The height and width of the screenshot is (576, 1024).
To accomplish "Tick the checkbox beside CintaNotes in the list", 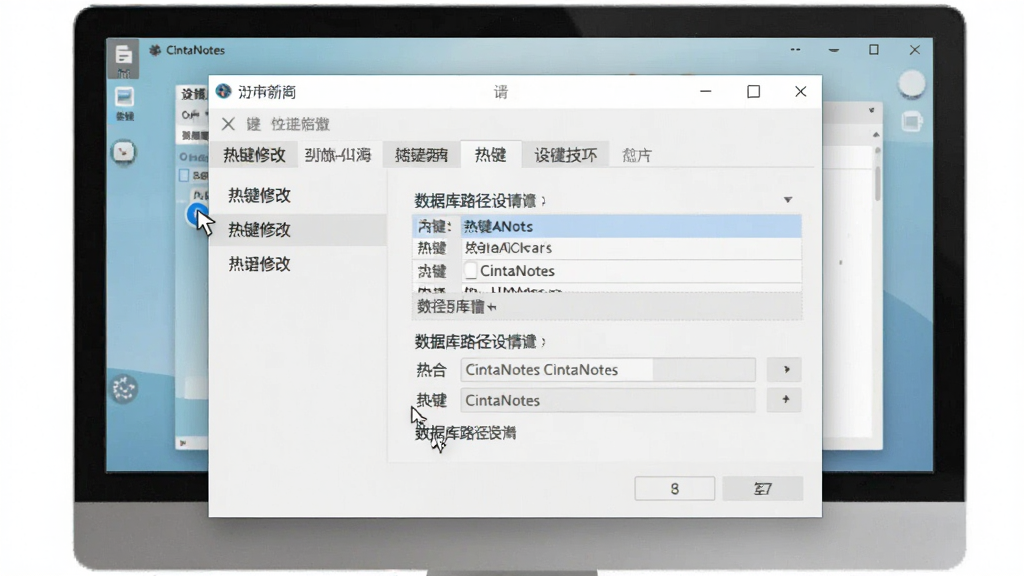I will 471,270.
